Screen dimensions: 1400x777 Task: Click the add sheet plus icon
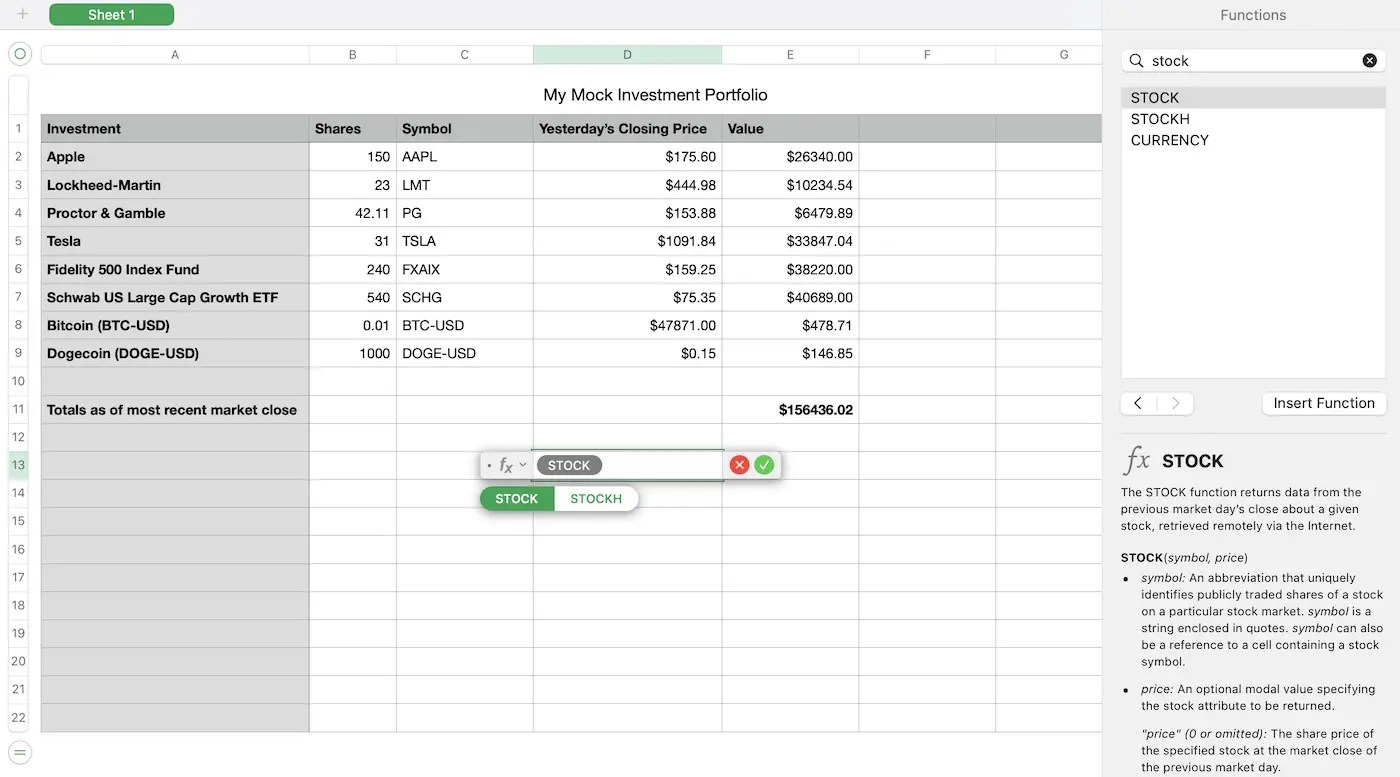tap(22, 14)
